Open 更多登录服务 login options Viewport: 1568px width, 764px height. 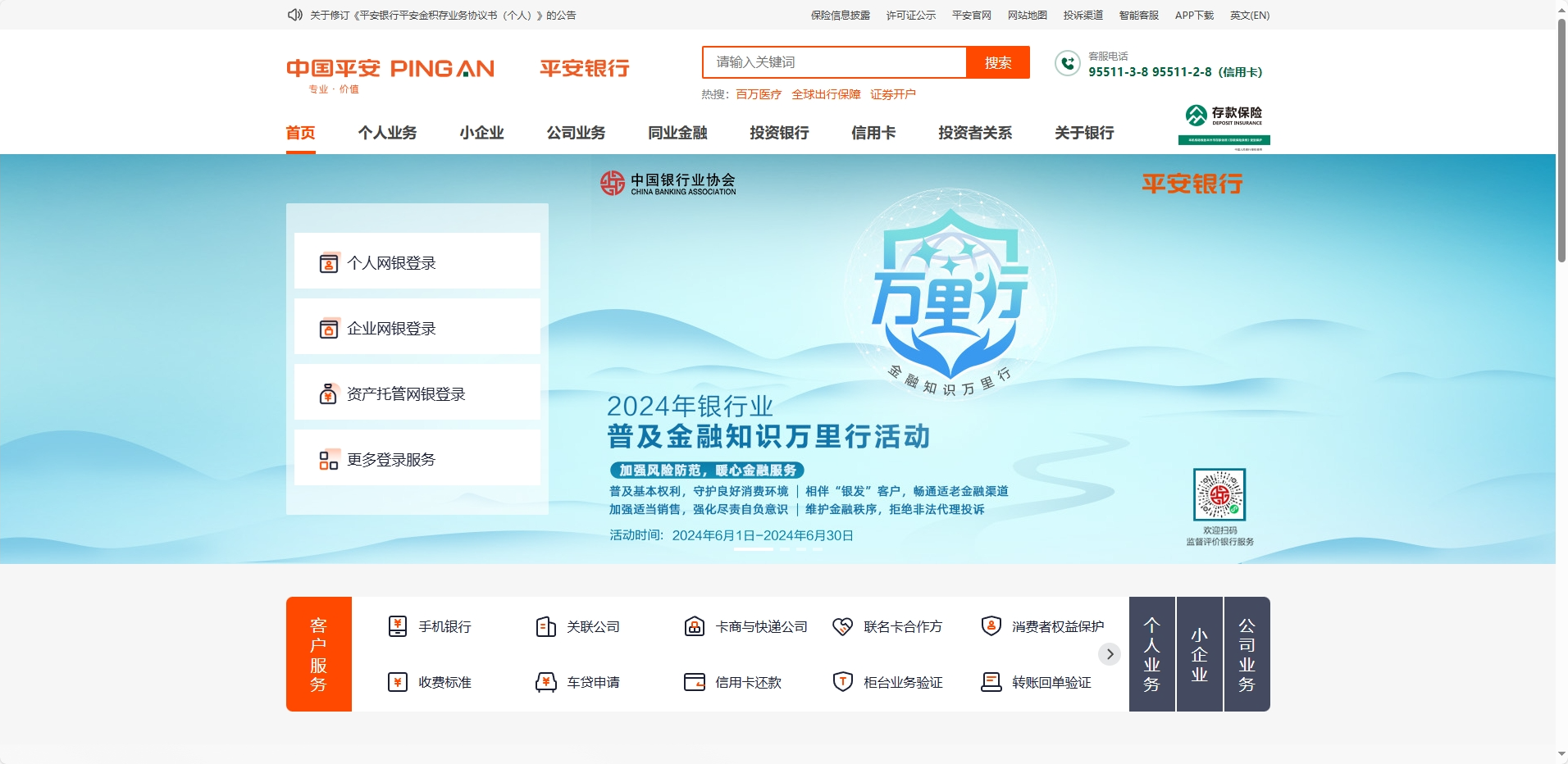[x=417, y=459]
